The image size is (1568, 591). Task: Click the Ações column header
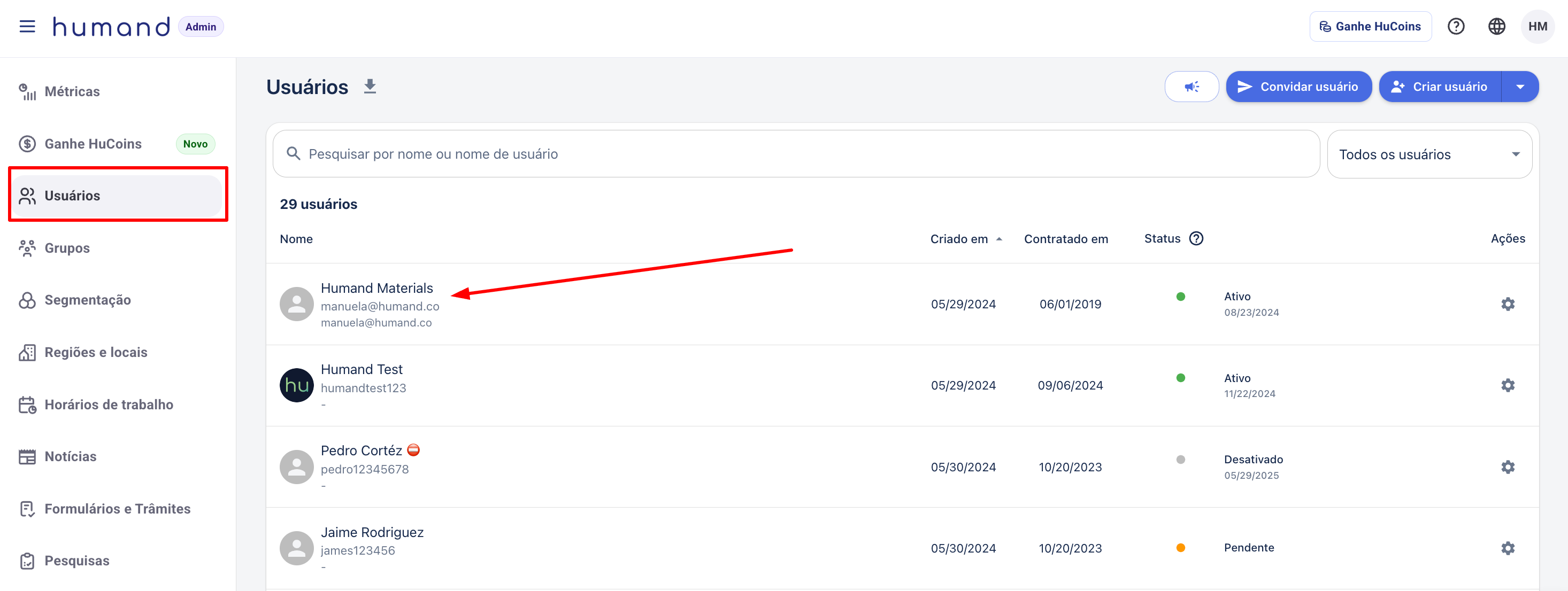pyautogui.click(x=1507, y=238)
